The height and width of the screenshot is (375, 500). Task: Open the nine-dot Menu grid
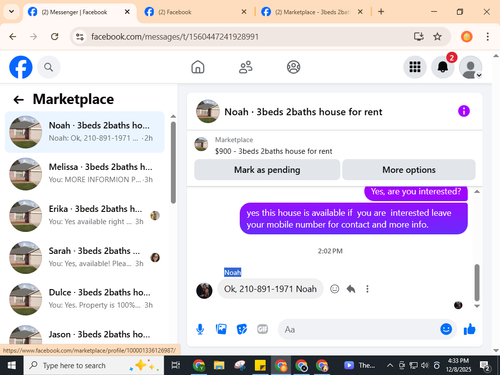[x=415, y=67]
